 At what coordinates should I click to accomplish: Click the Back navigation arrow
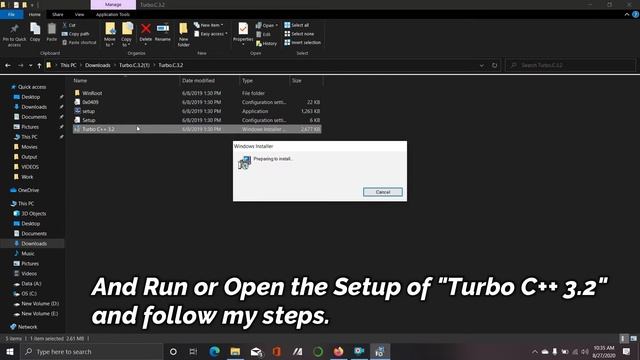8,65
